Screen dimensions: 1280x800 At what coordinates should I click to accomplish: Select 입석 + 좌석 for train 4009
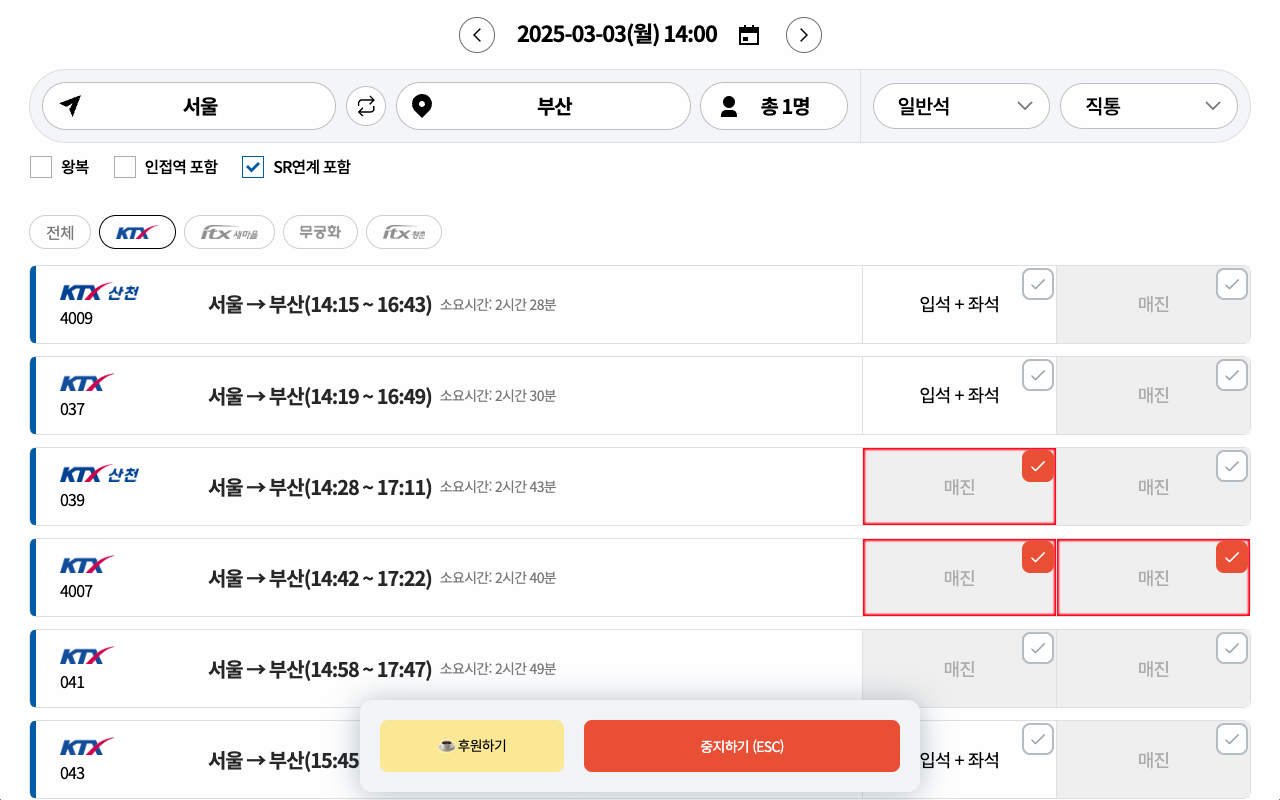(x=959, y=305)
